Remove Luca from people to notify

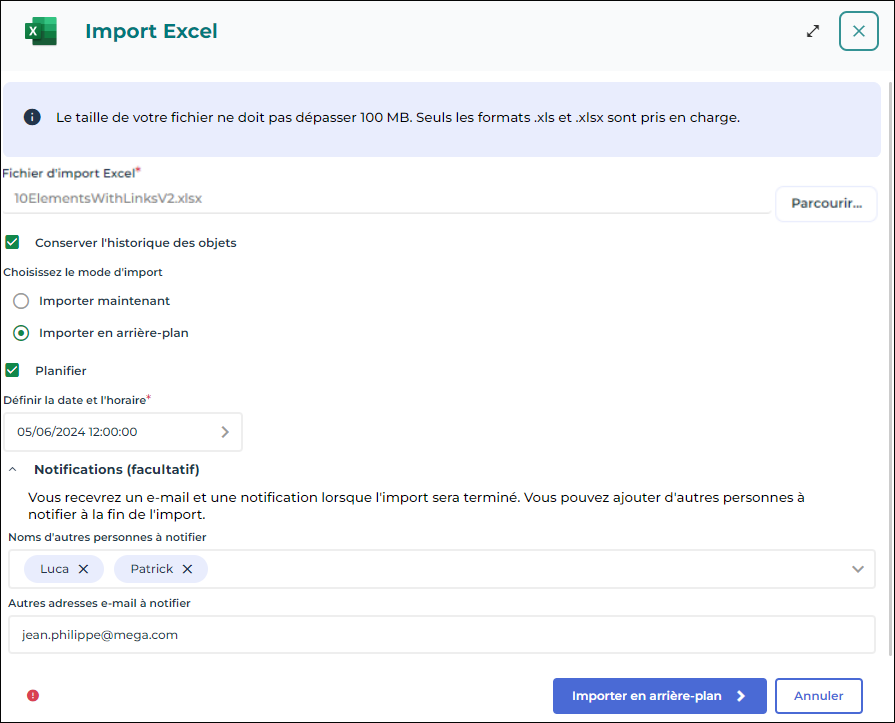[84, 569]
